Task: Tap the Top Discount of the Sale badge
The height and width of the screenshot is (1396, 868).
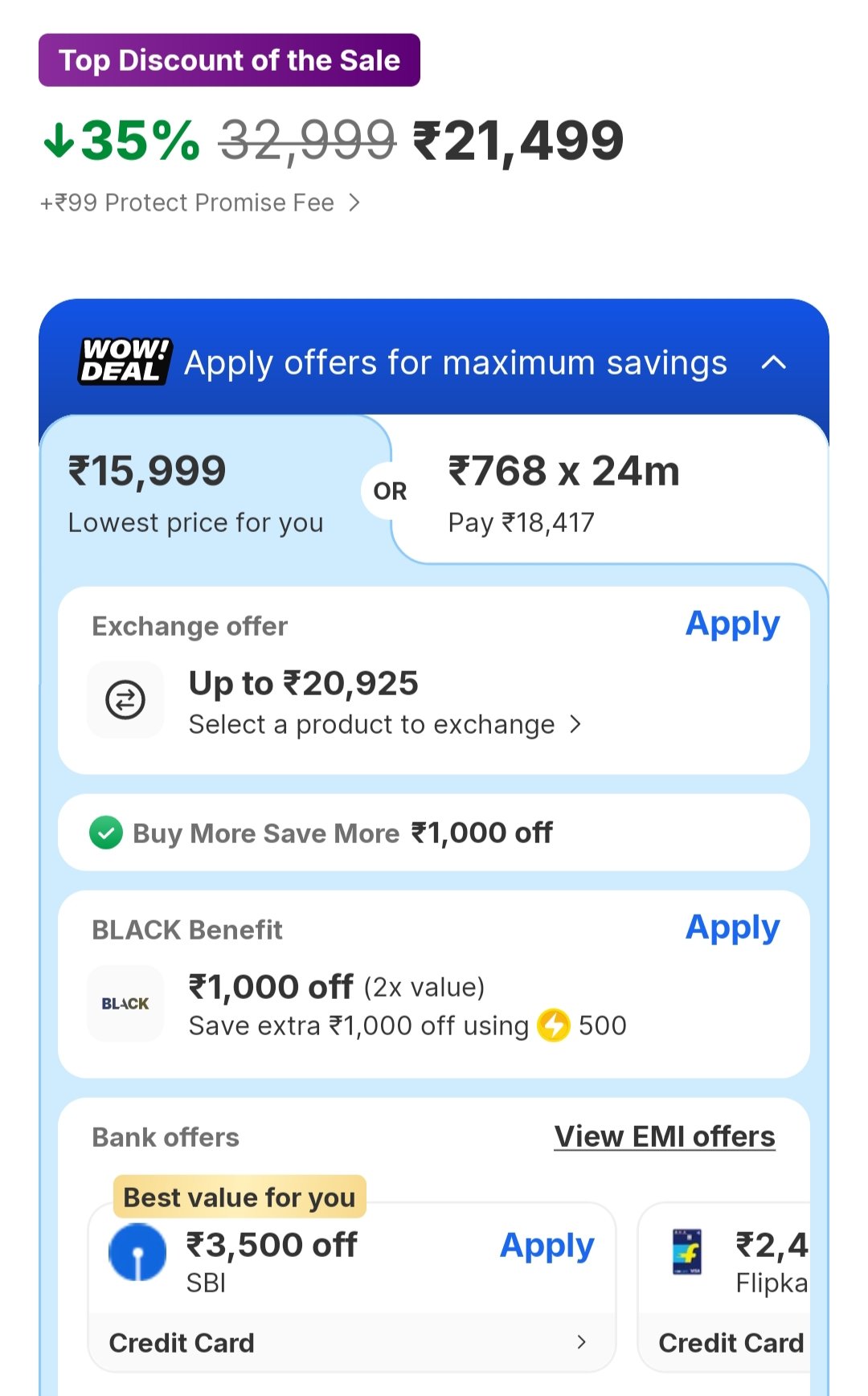Action: (x=229, y=60)
